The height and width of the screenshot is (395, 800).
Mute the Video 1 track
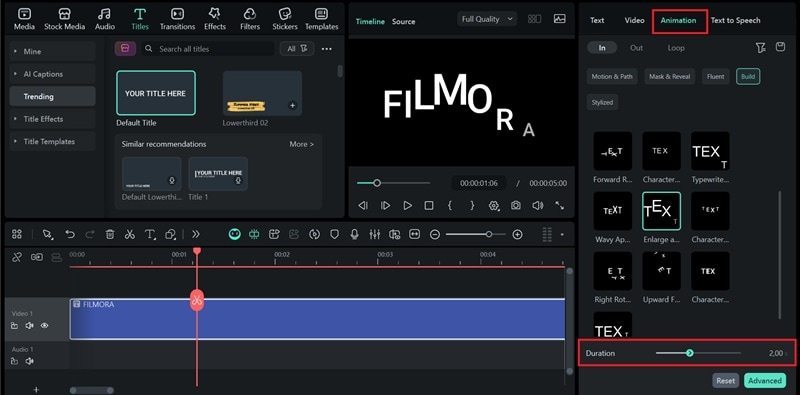click(x=29, y=326)
